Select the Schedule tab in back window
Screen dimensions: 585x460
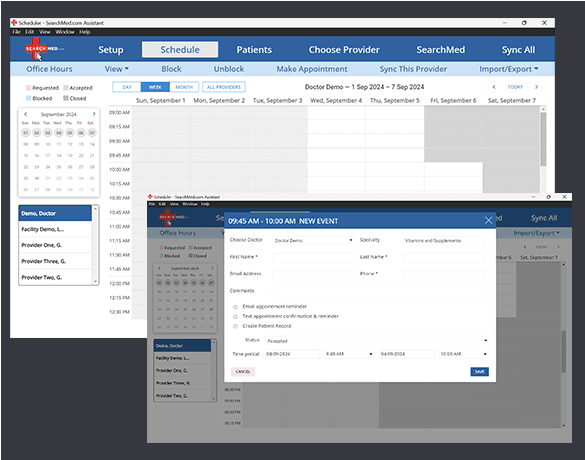tap(180, 50)
